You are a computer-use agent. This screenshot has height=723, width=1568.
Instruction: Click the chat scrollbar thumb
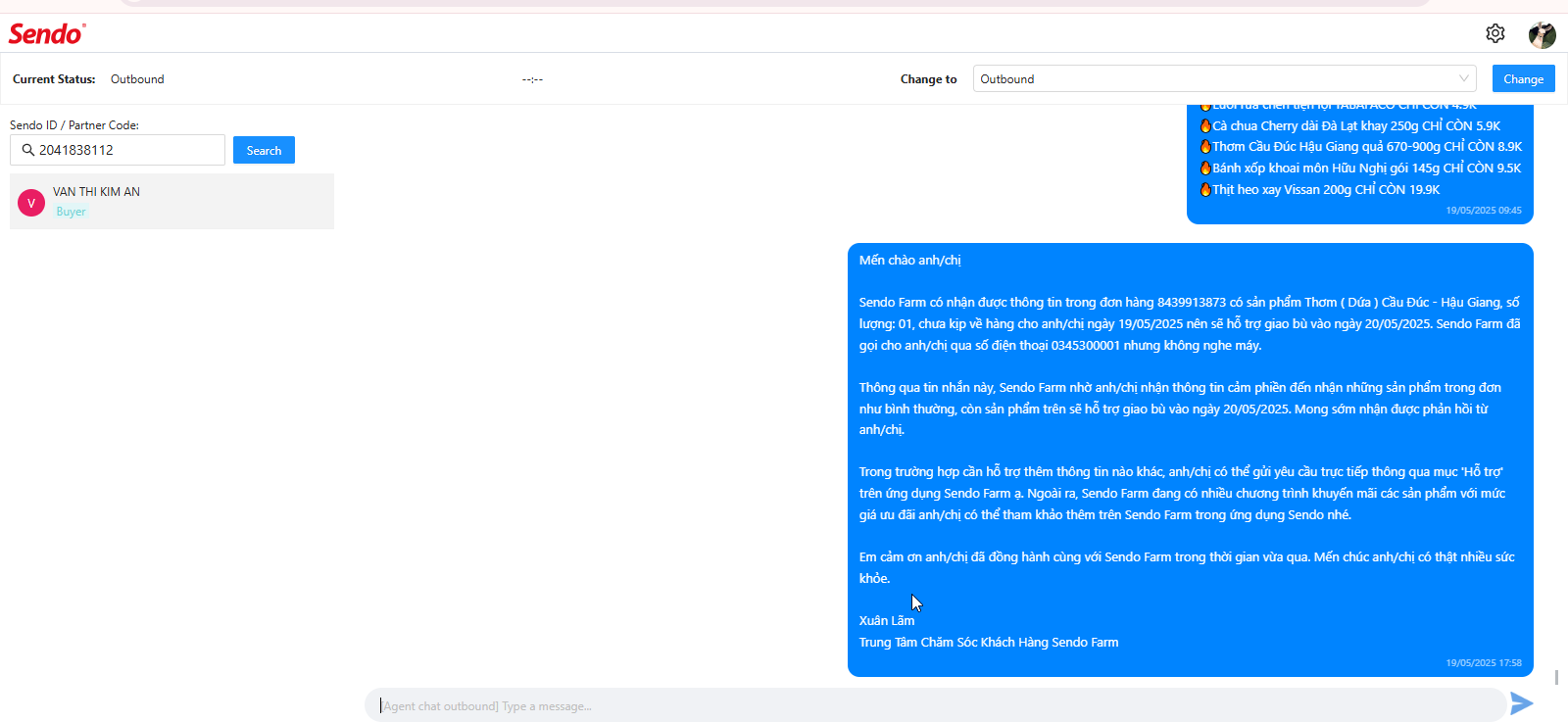tap(1556, 677)
